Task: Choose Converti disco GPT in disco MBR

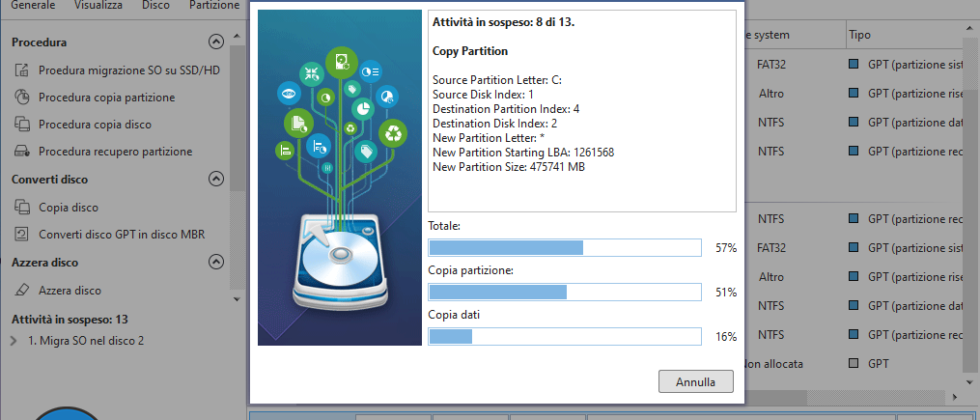Action: (122, 234)
